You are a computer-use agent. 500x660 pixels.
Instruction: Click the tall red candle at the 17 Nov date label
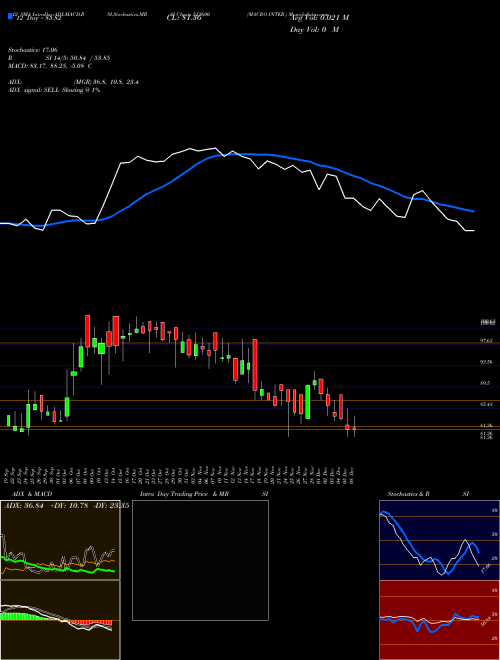click(255, 365)
